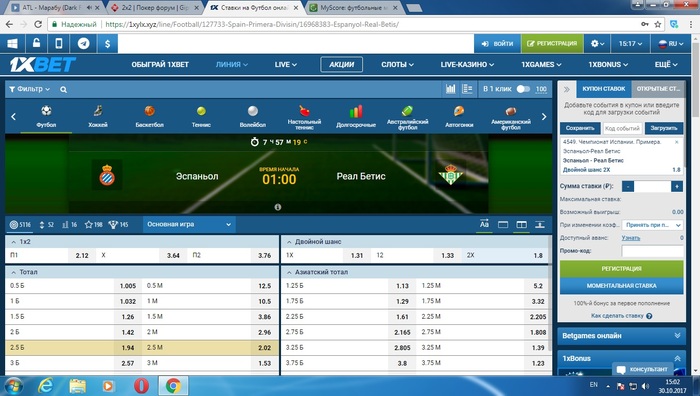Open the language RU dropdown
This screenshot has width=700, height=396.
(x=671, y=44)
